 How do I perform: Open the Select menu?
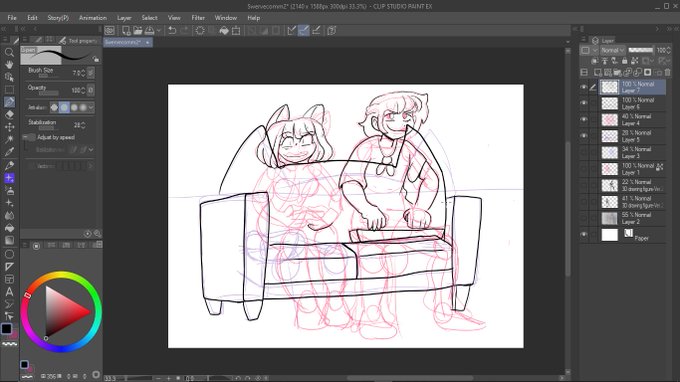tap(150, 18)
